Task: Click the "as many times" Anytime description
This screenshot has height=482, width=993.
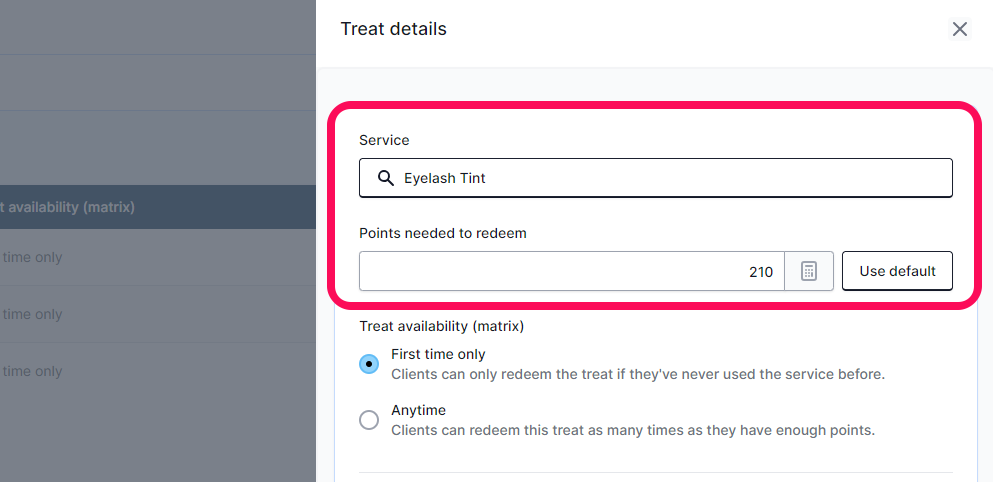Action: (x=633, y=431)
